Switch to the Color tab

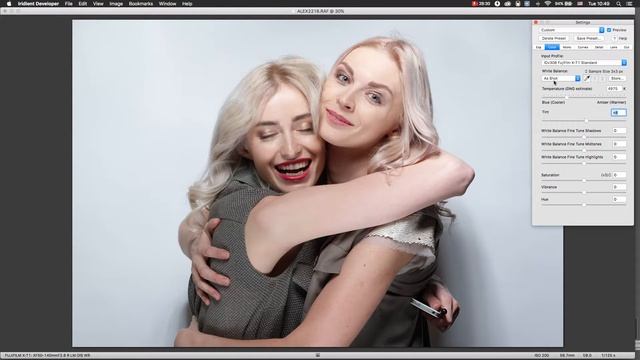point(552,47)
